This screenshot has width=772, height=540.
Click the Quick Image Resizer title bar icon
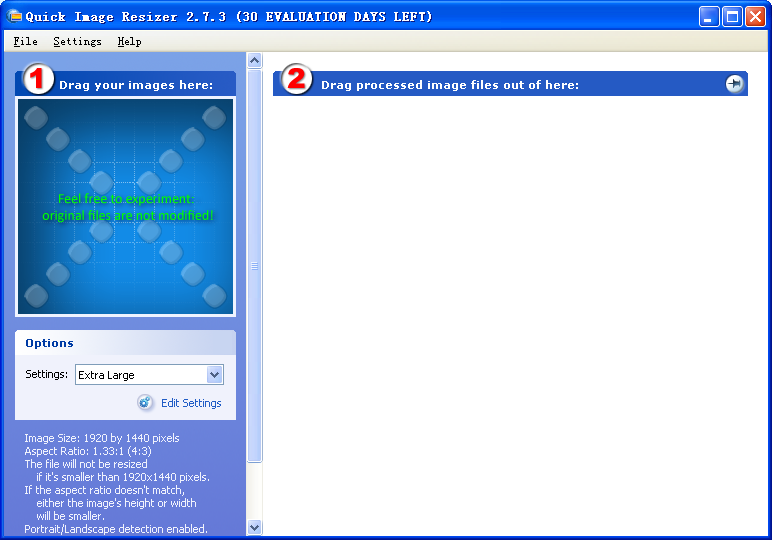click(x=14, y=16)
